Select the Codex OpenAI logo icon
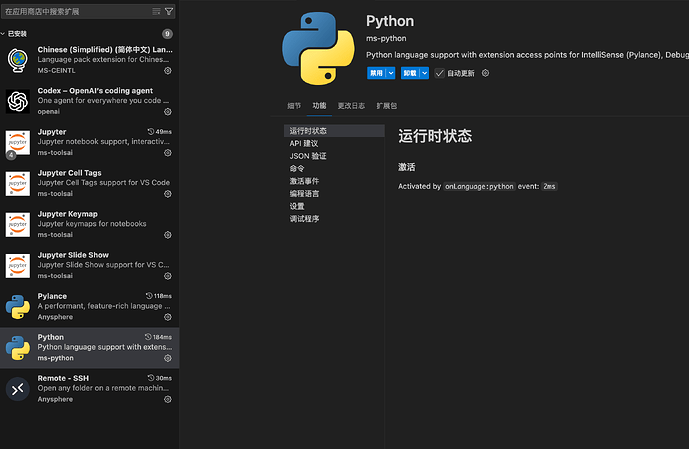Image resolution: width=689 pixels, height=449 pixels. 18,101
